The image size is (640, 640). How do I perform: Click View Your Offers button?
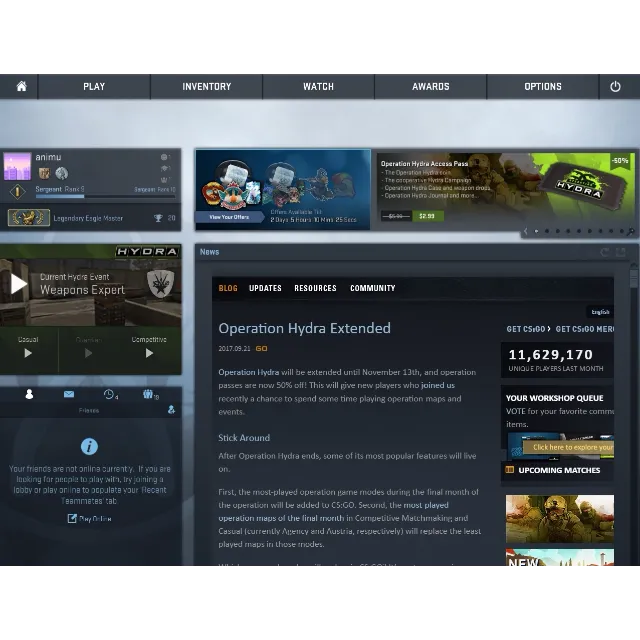(229, 217)
